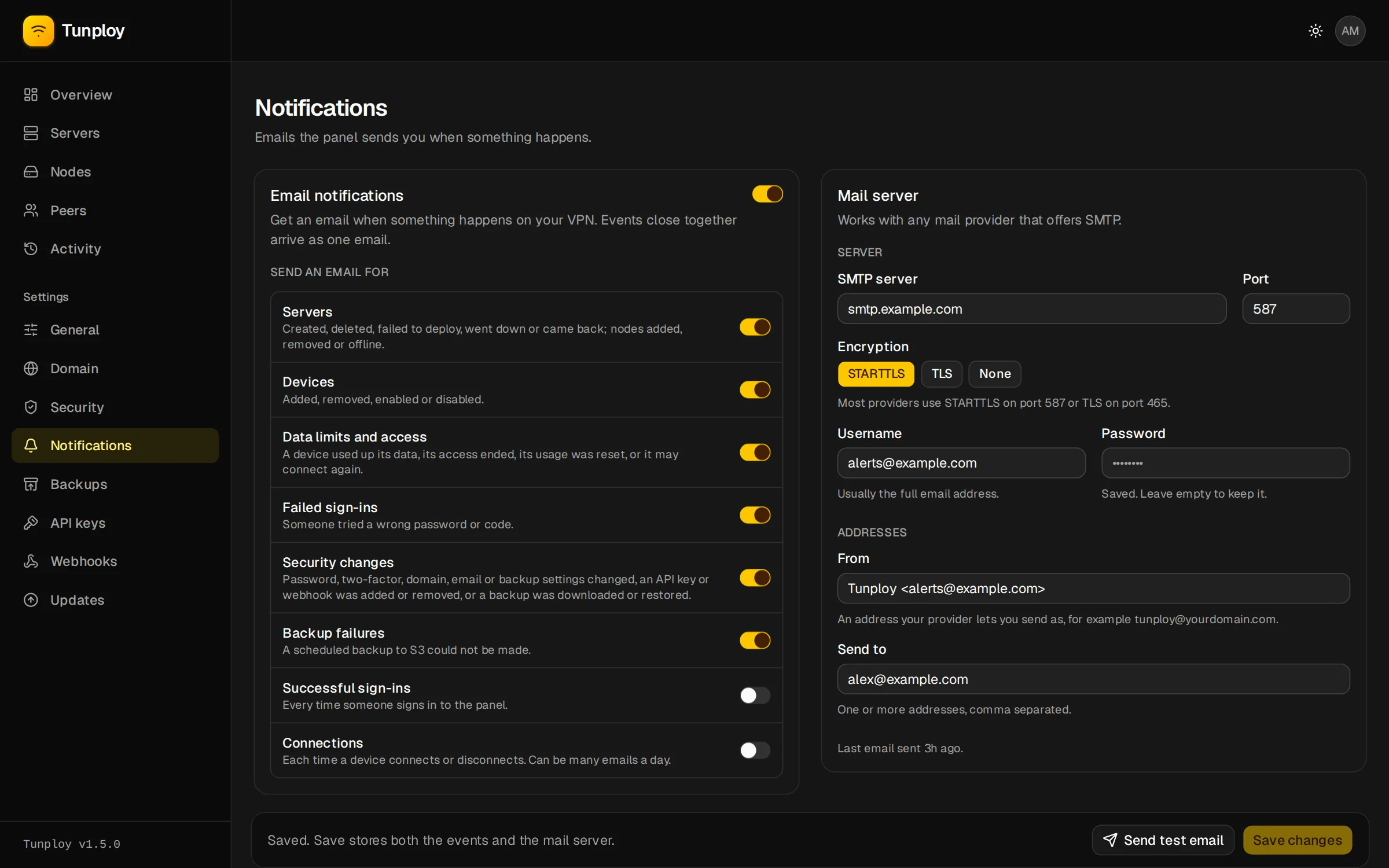Select STARTTLS encryption option
1389x868 pixels.
tap(876, 374)
